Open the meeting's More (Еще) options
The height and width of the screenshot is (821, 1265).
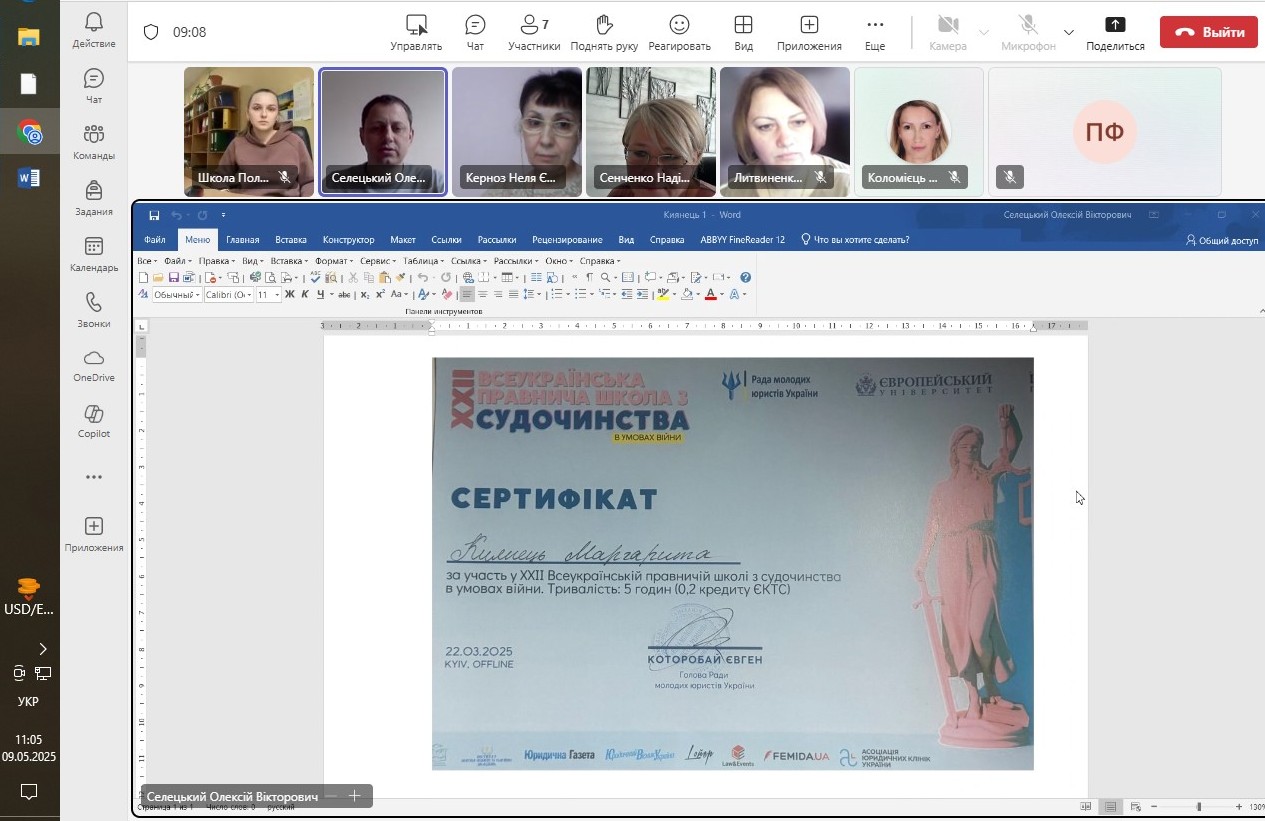875,32
